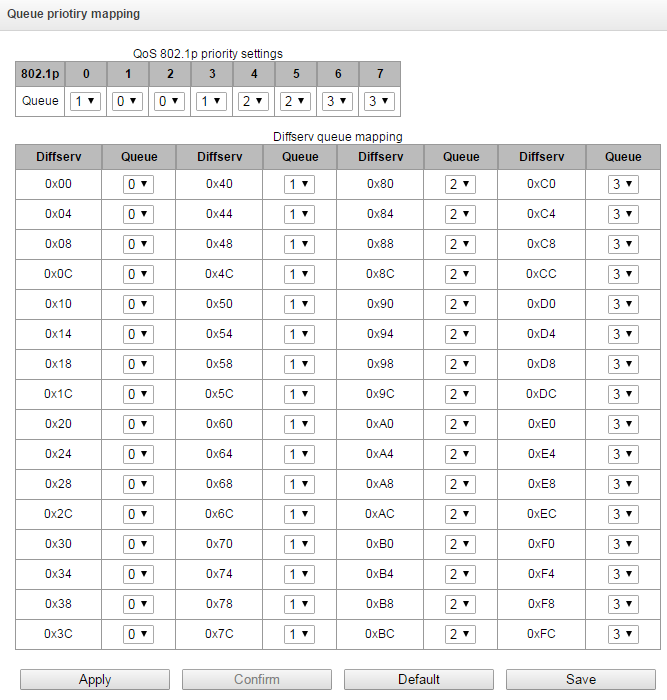Viewport: 667px width, 700px height.
Task: Open queue dropdown for 802.1p priority 3
Action: tap(212, 101)
